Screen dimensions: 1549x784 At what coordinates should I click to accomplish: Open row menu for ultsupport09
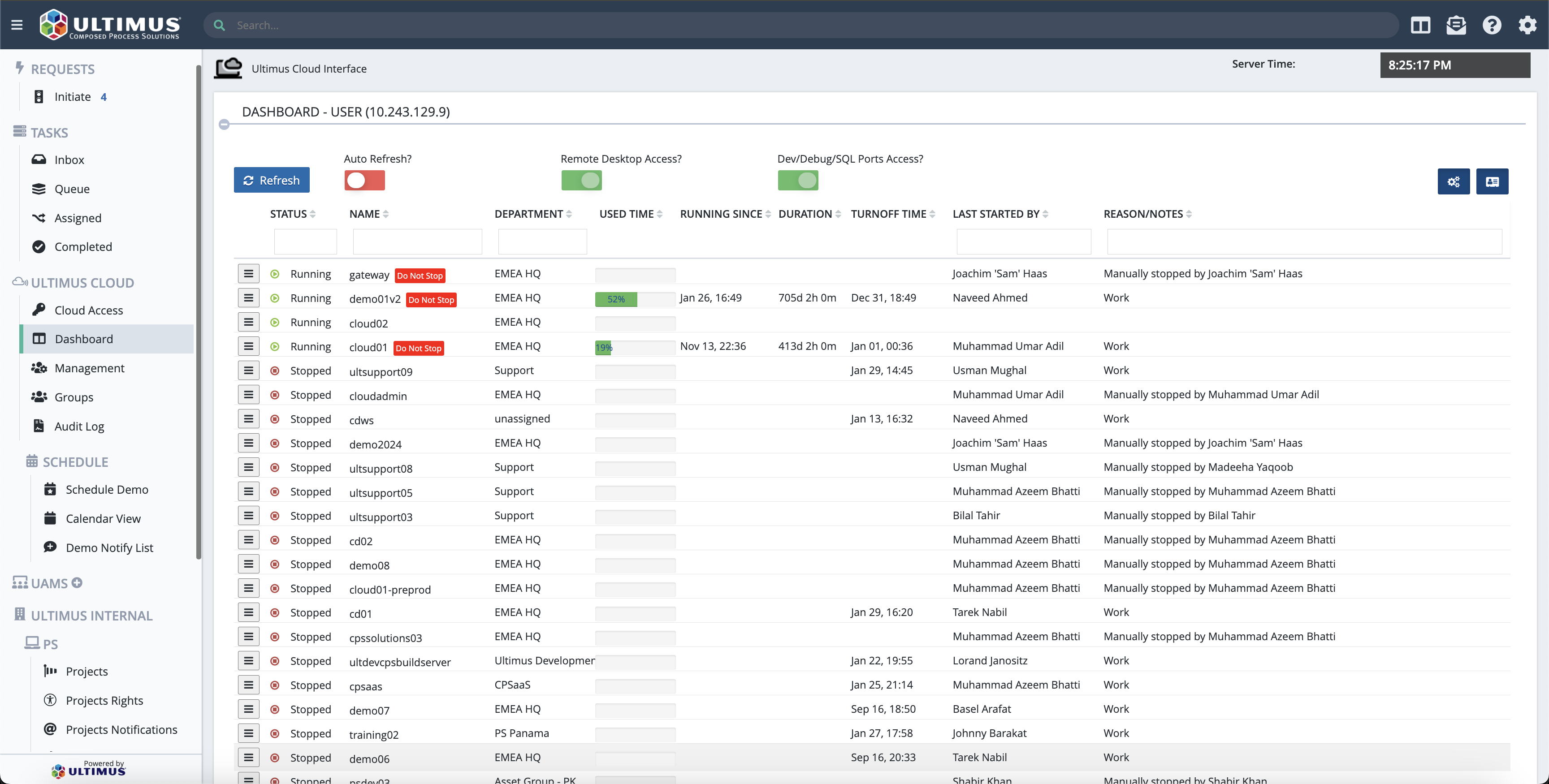[x=248, y=370]
